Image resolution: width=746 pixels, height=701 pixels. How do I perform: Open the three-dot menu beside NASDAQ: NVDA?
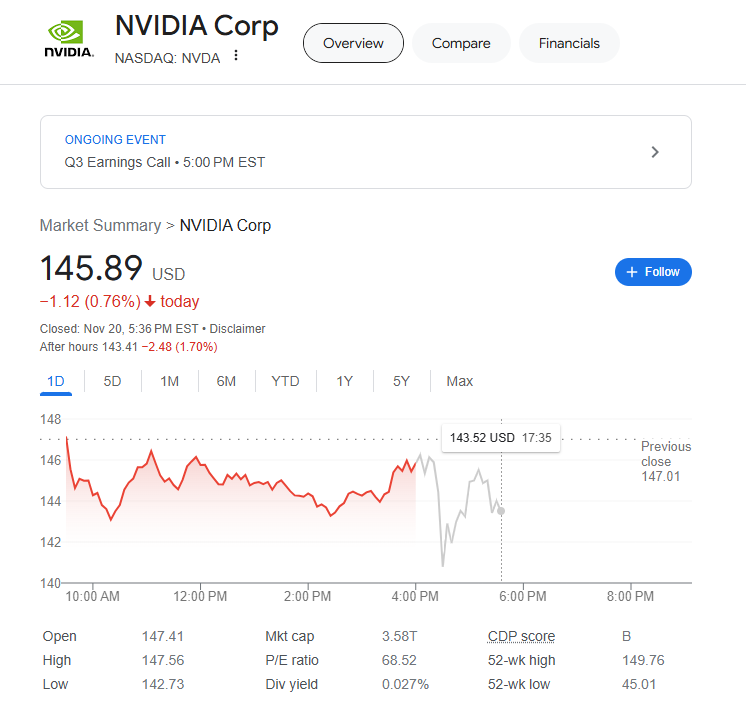coord(236,56)
